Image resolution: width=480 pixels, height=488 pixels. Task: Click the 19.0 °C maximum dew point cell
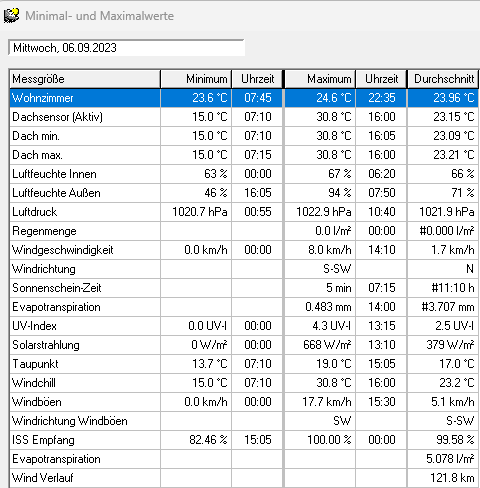click(x=320, y=364)
